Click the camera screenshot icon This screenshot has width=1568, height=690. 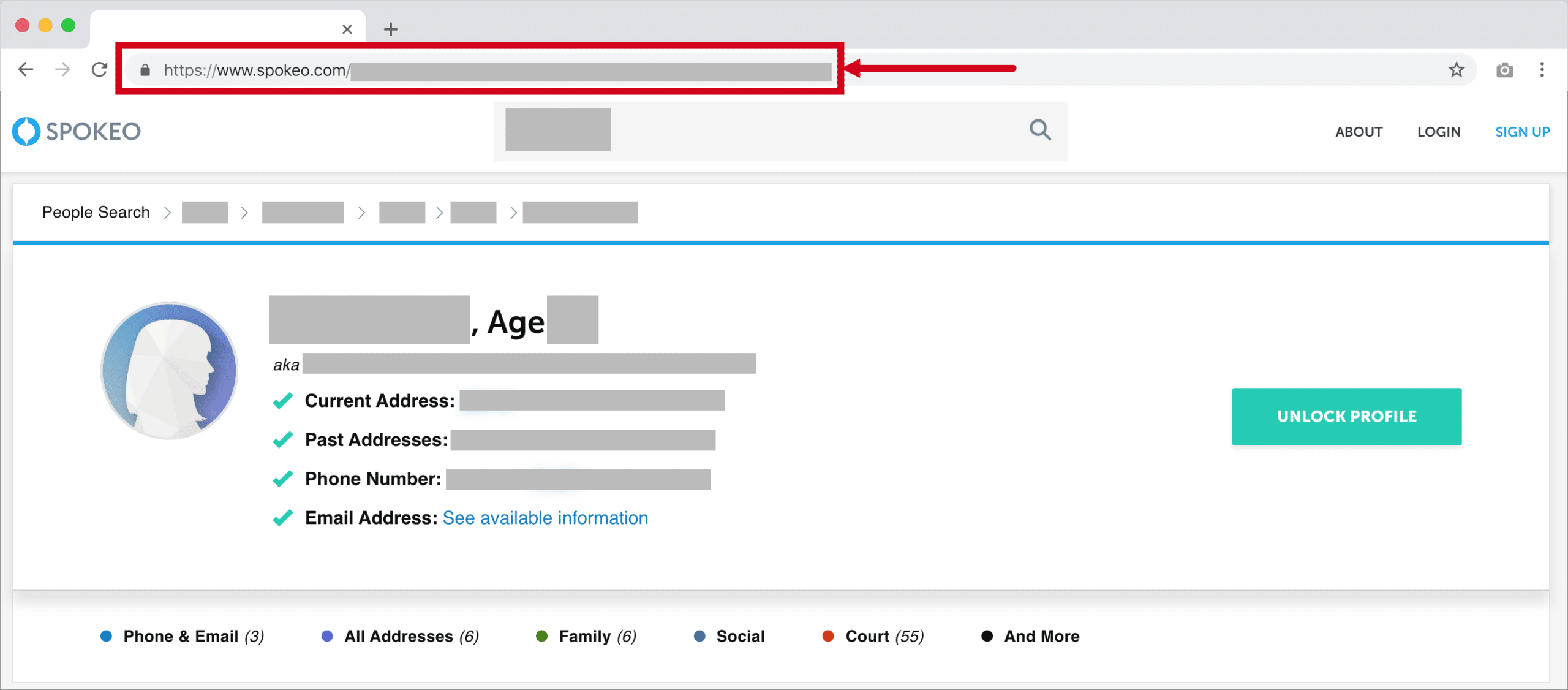pos(1504,70)
